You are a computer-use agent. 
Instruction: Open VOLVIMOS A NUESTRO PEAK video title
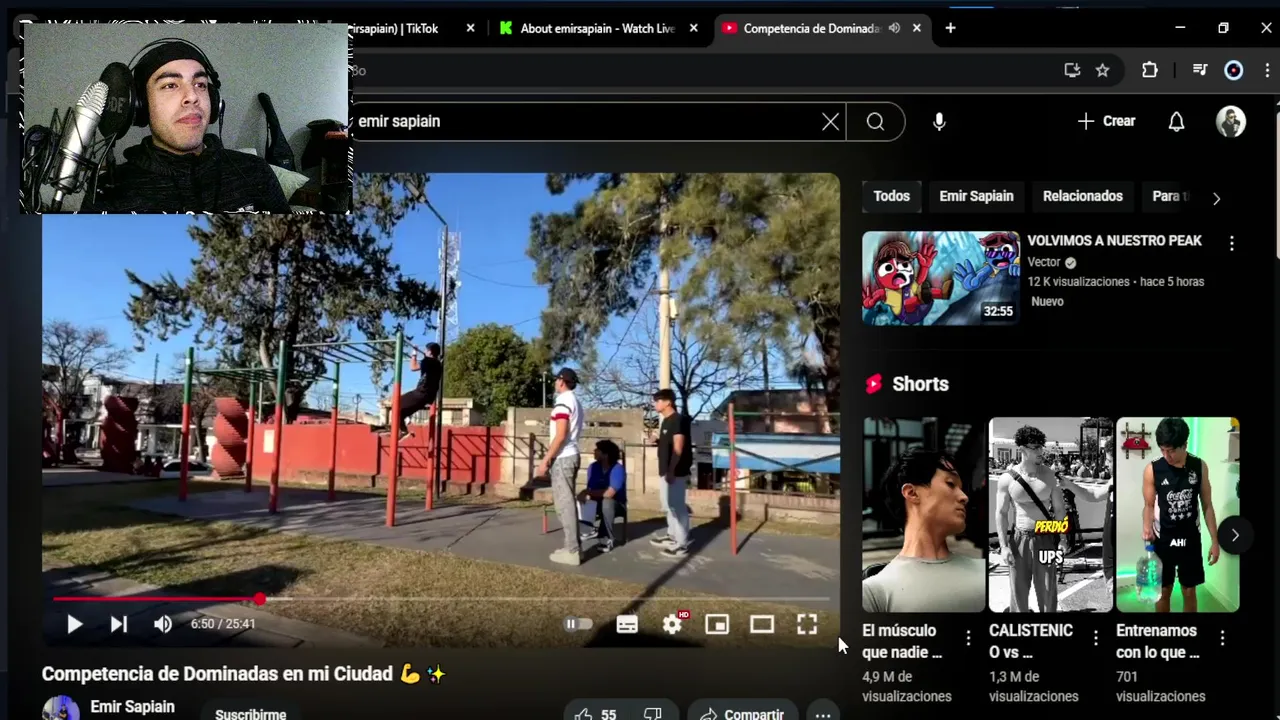pos(1114,241)
